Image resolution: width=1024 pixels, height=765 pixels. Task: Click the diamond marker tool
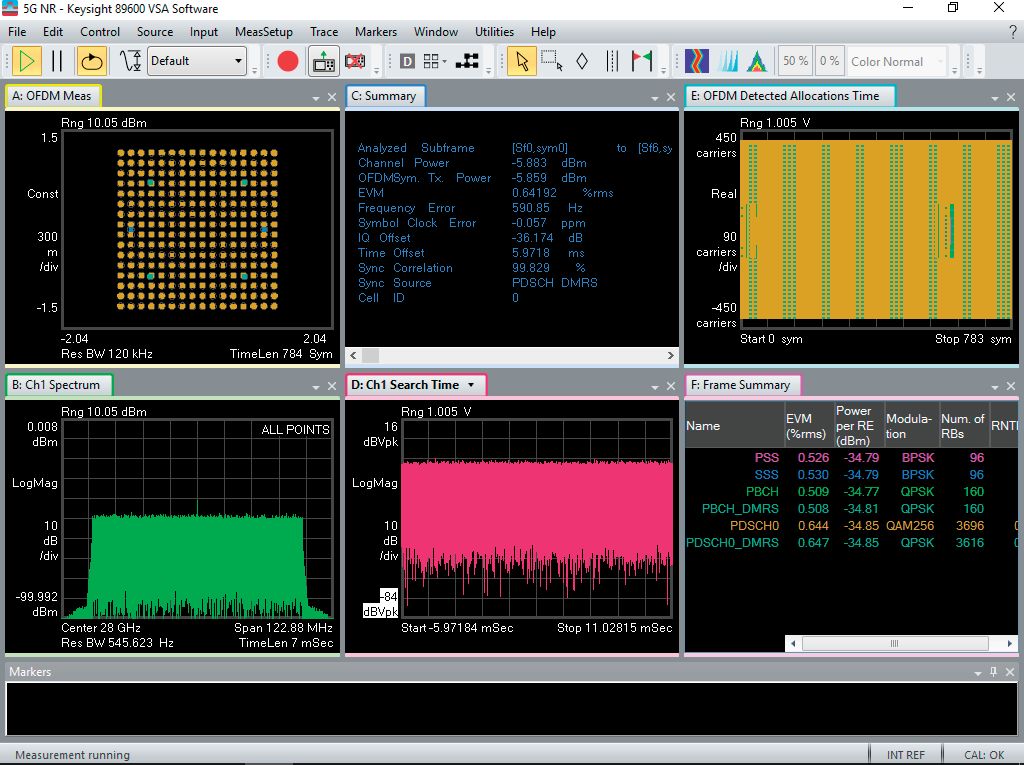click(582, 61)
